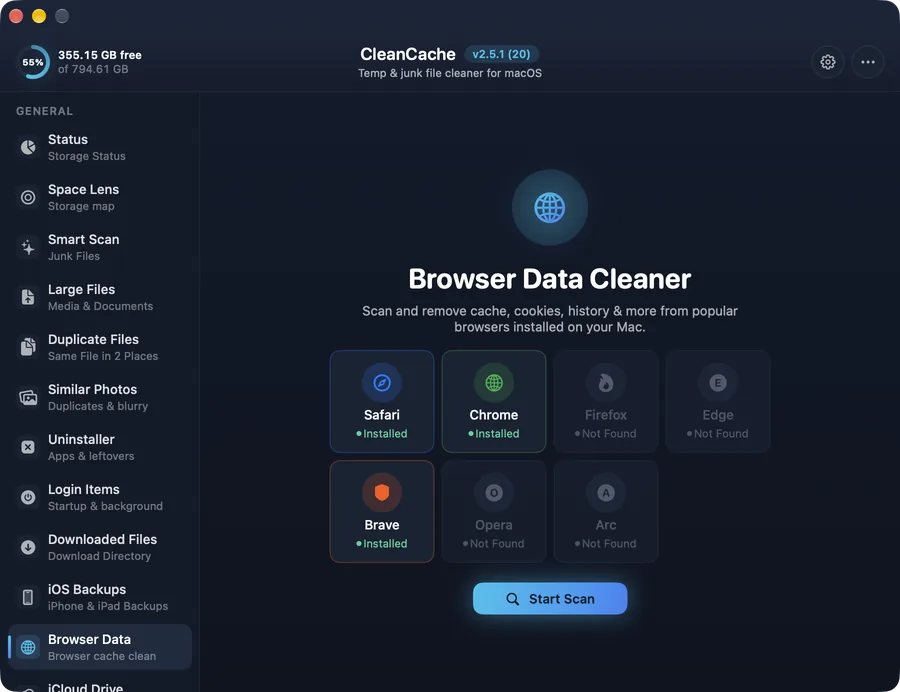Image resolution: width=900 pixels, height=692 pixels.
Task: Start the browser data scan
Action: [550, 598]
